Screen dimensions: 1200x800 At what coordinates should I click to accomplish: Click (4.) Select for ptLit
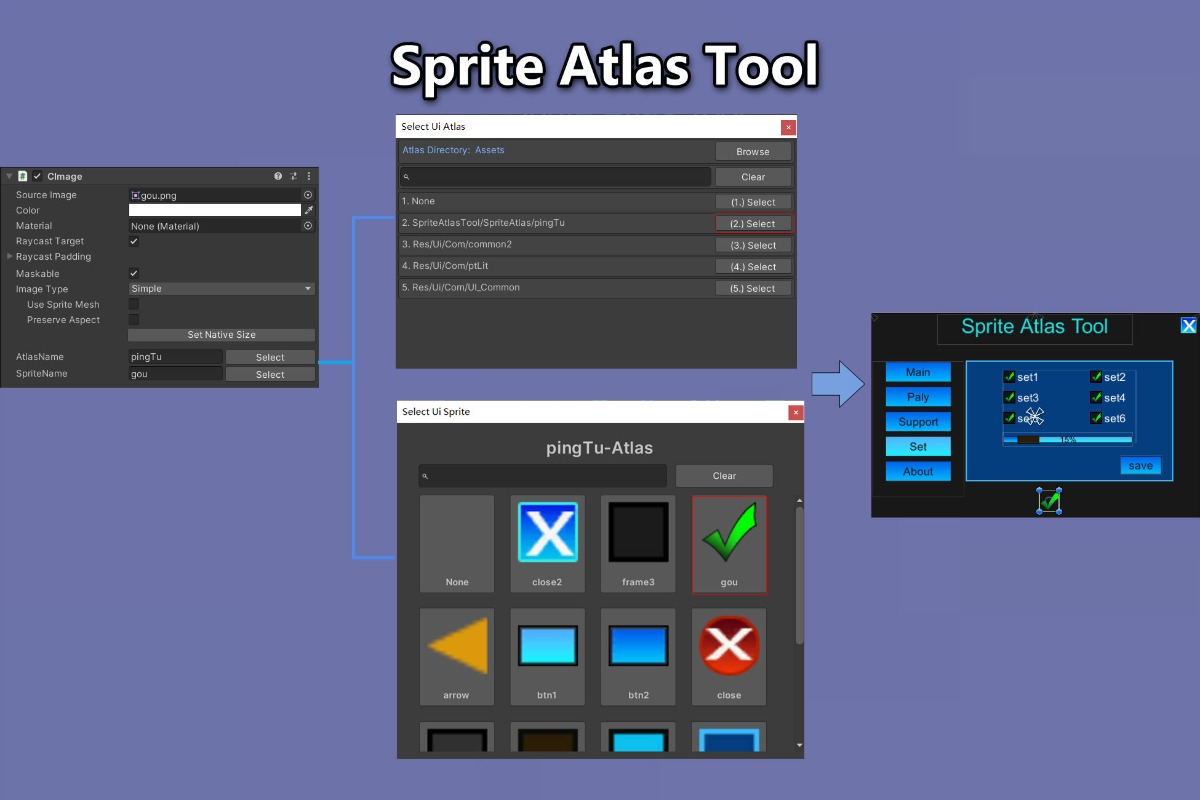(x=753, y=267)
